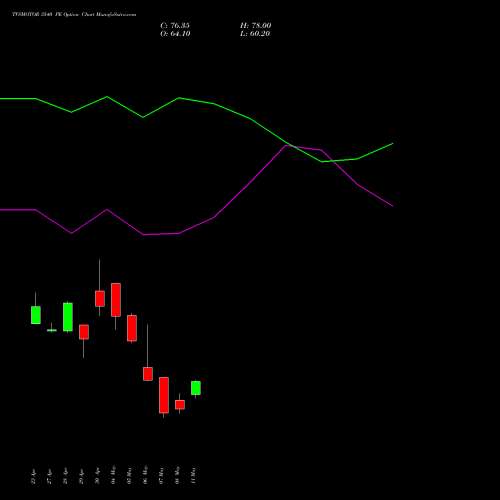Select the tall red candle with lowest bottom
The width and height of the screenshot is (500, 500).
point(164,395)
